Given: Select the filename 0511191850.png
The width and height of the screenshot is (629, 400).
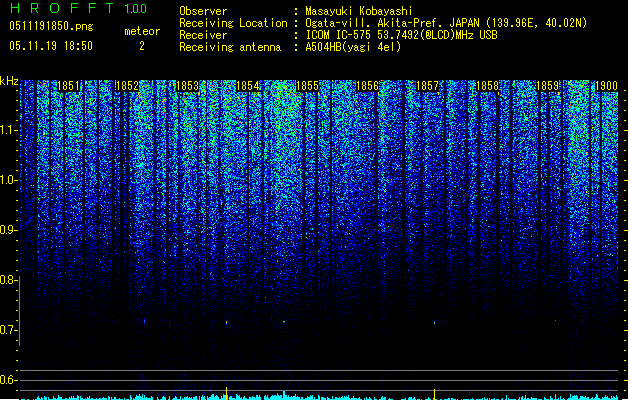Looking at the screenshot, I should click(x=51, y=26).
